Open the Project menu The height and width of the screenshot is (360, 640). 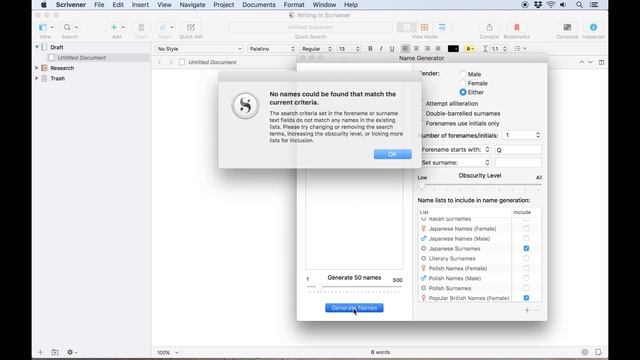pyautogui.click(x=224, y=5)
